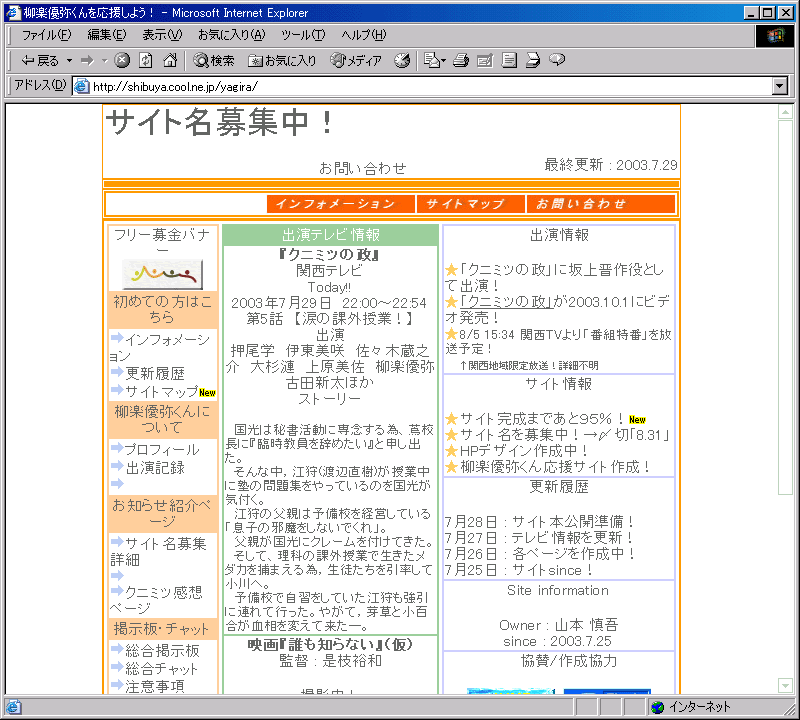
Task: Click the orange インフォメーション nav button
Action: 340,204
